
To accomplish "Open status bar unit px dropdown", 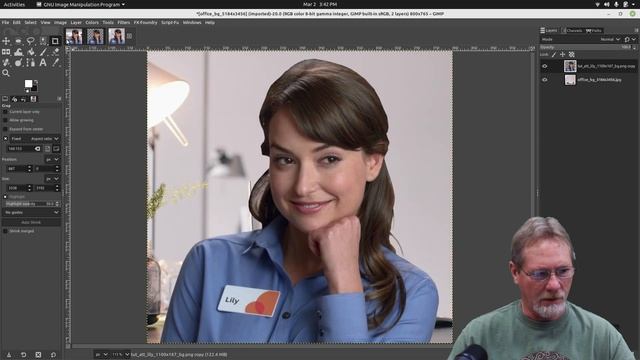I will [102, 355].
